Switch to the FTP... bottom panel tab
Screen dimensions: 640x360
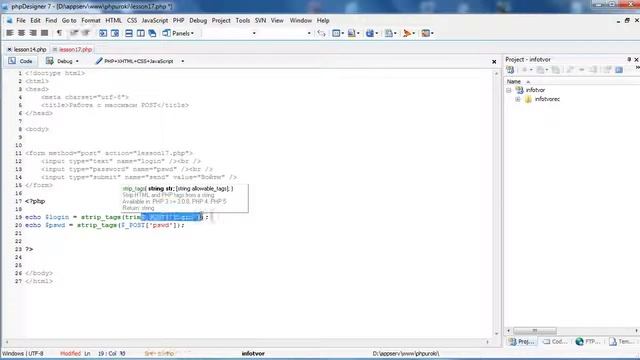(x=588, y=342)
